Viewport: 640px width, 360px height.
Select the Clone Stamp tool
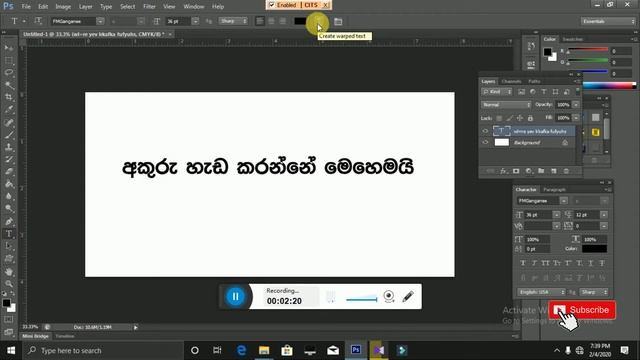click(x=9, y=147)
